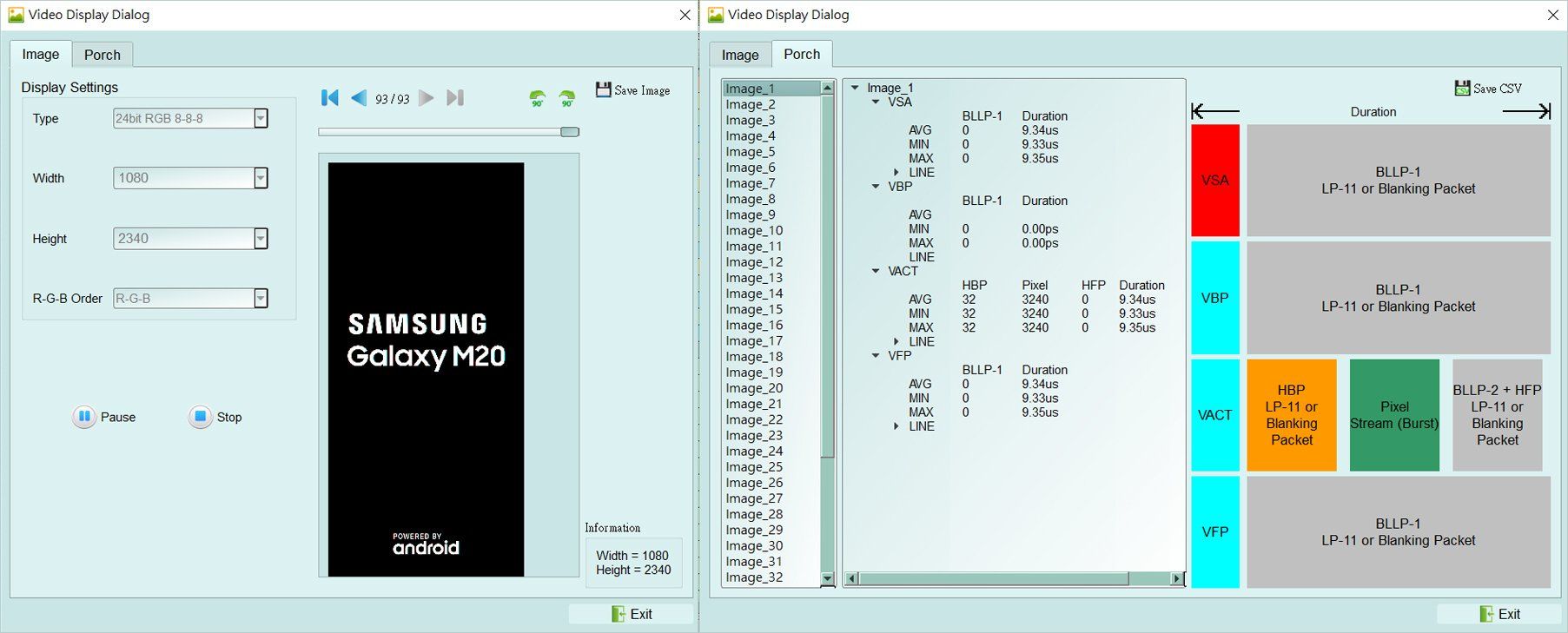This screenshot has height=633, width=1568.
Task: Open the R-G-B Order dropdown
Action: 261,298
